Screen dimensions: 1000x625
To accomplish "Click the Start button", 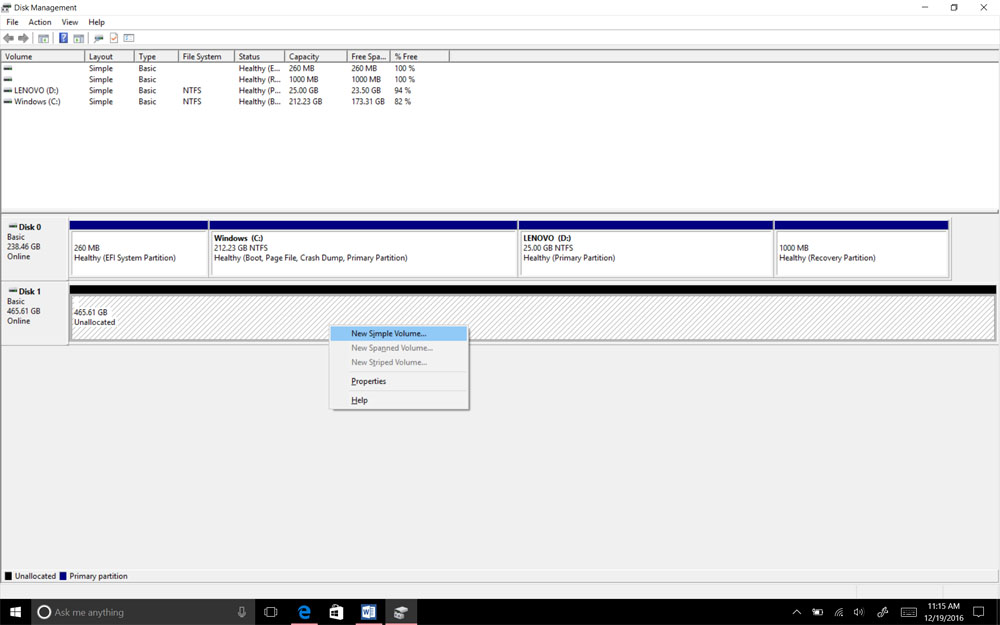I will [15, 611].
